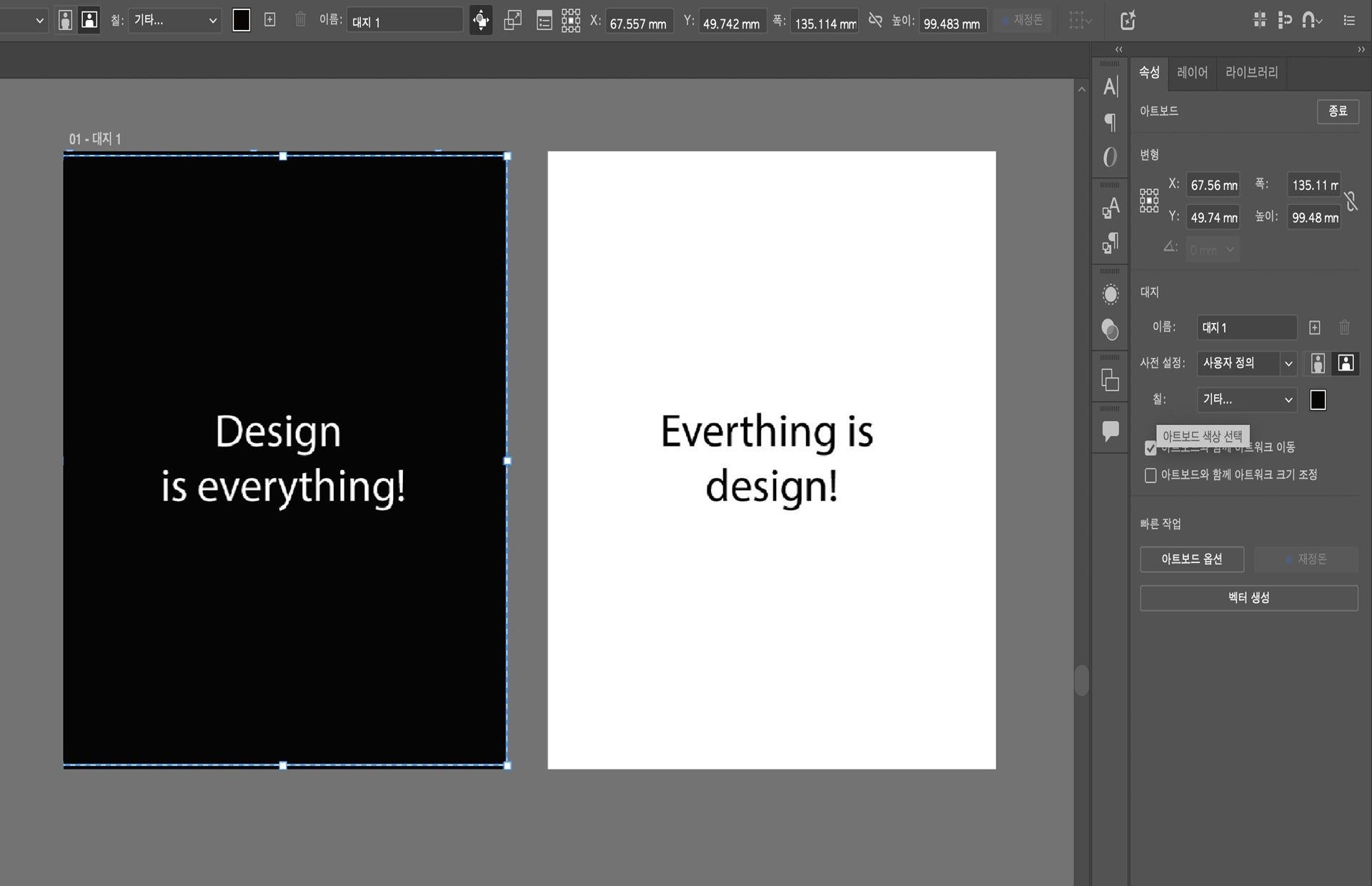Screen dimensions: 1372x886
Task: Enable resize artwork with artboard checkbox
Action: click(1150, 475)
